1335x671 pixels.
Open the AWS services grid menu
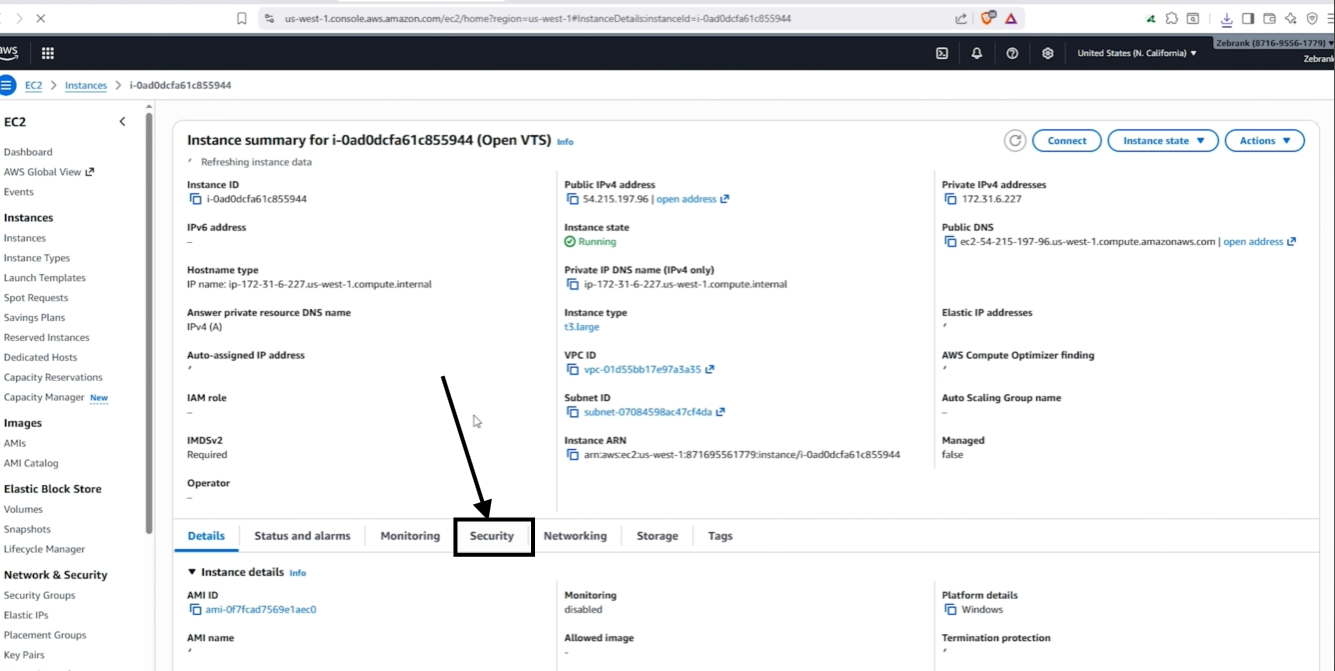[47, 53]
